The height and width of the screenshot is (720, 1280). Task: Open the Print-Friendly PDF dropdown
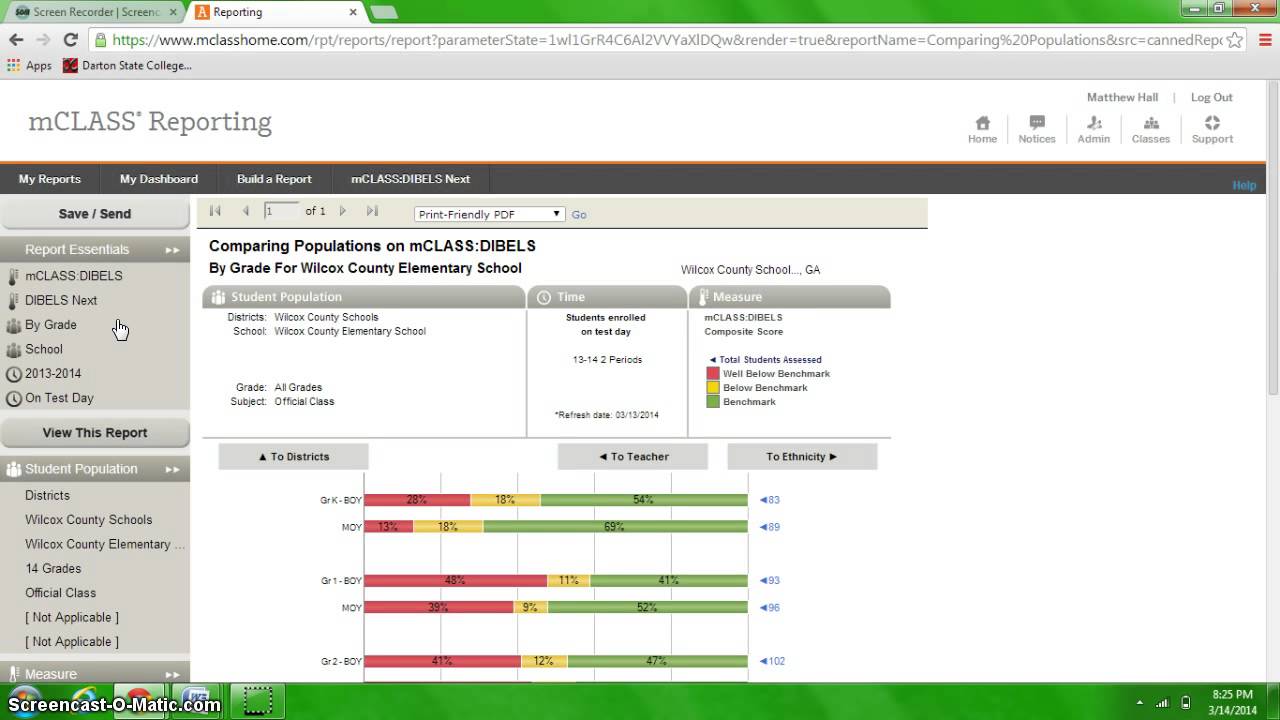coord(490,214)
